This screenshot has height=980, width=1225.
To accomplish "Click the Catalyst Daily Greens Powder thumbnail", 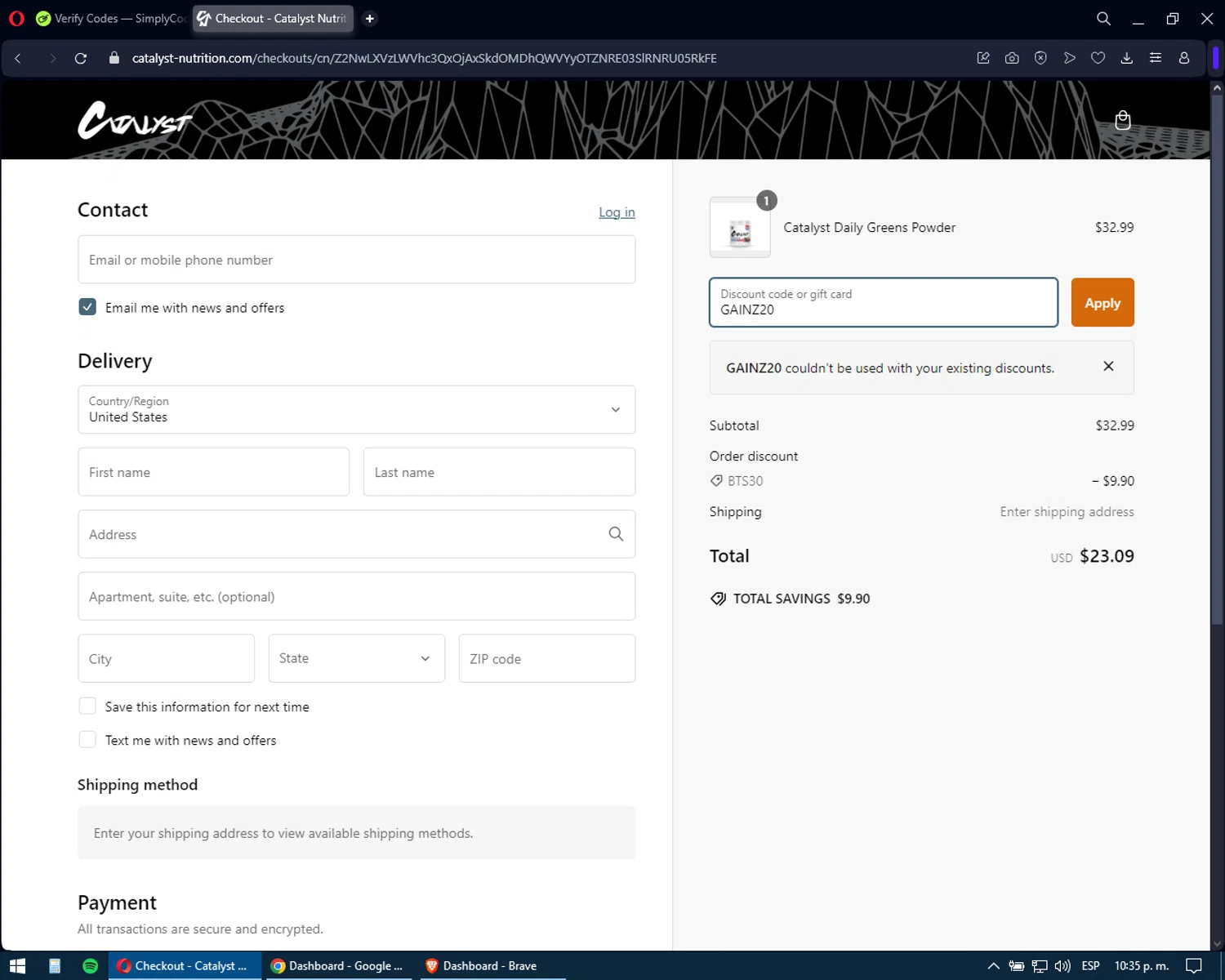I will pos(740,228).
